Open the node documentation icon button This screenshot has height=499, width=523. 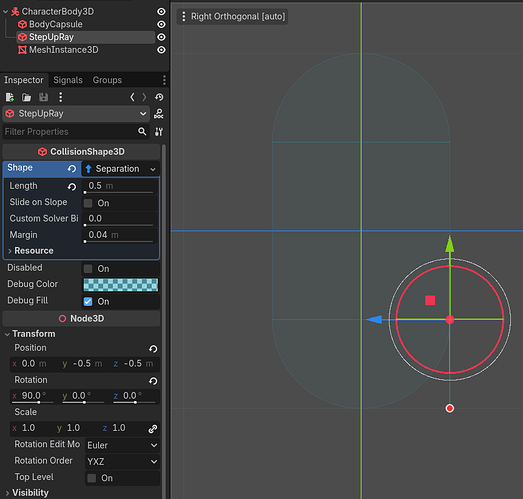(x=159, y=114)
